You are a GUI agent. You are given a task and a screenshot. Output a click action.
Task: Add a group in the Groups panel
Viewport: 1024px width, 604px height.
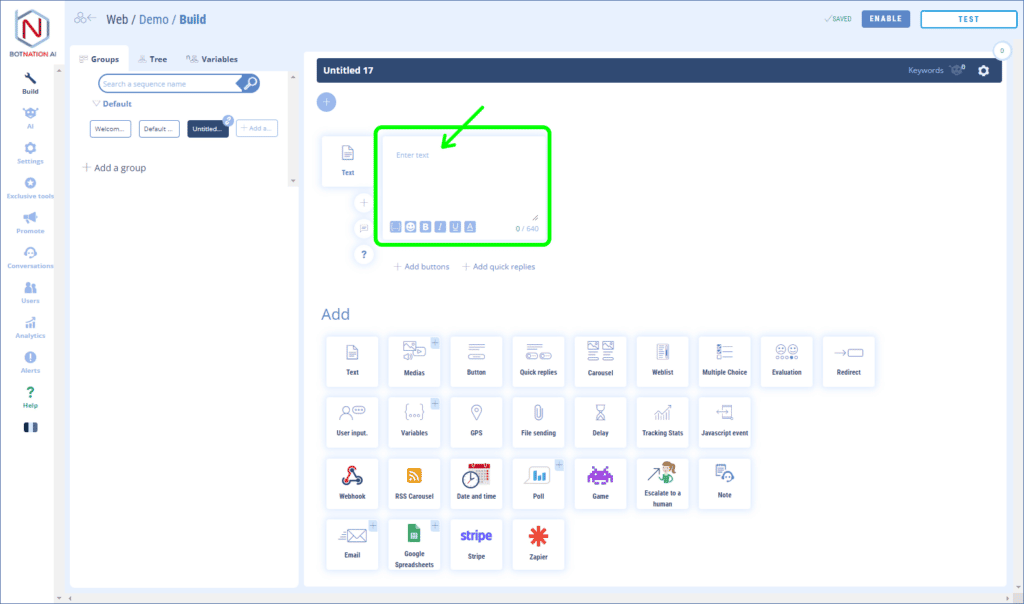pyautogui.click(x=113, y=167)
